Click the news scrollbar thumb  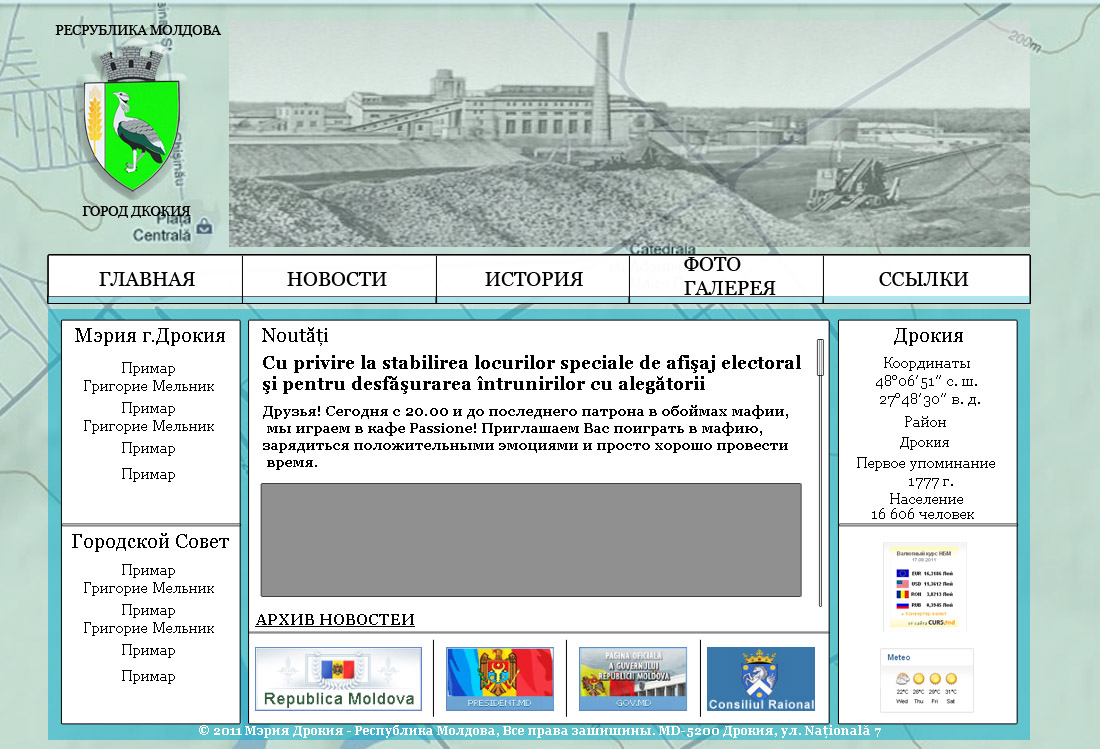[x=820, y=358]
